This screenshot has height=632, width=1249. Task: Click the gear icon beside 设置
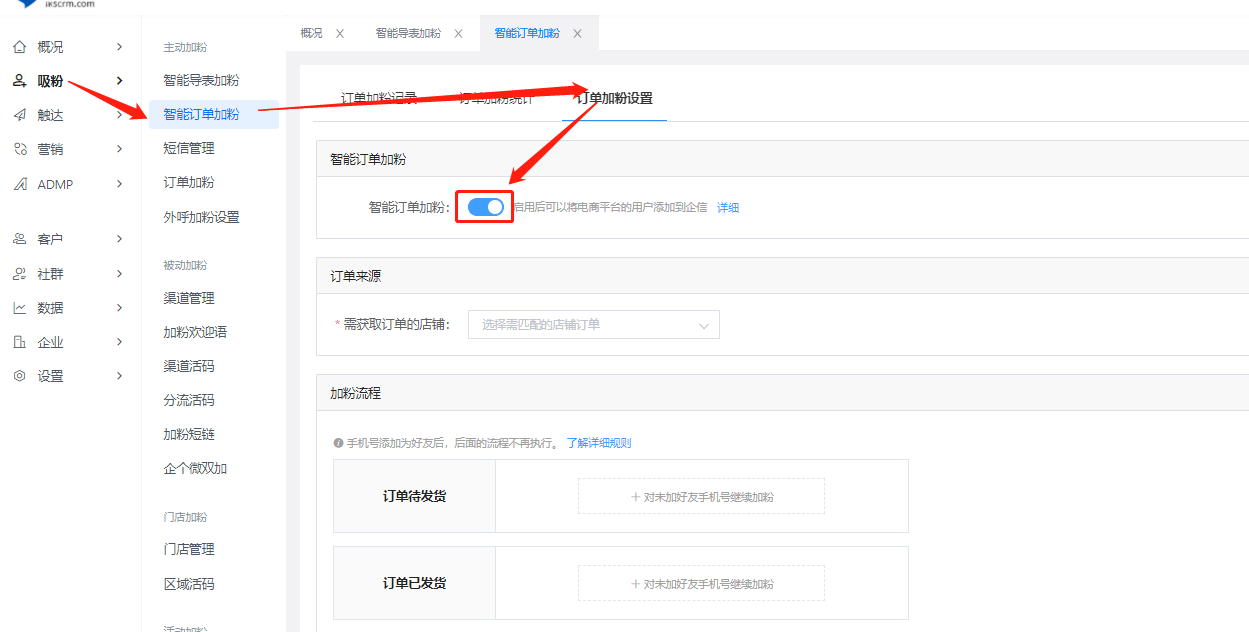tap(19, 376)
